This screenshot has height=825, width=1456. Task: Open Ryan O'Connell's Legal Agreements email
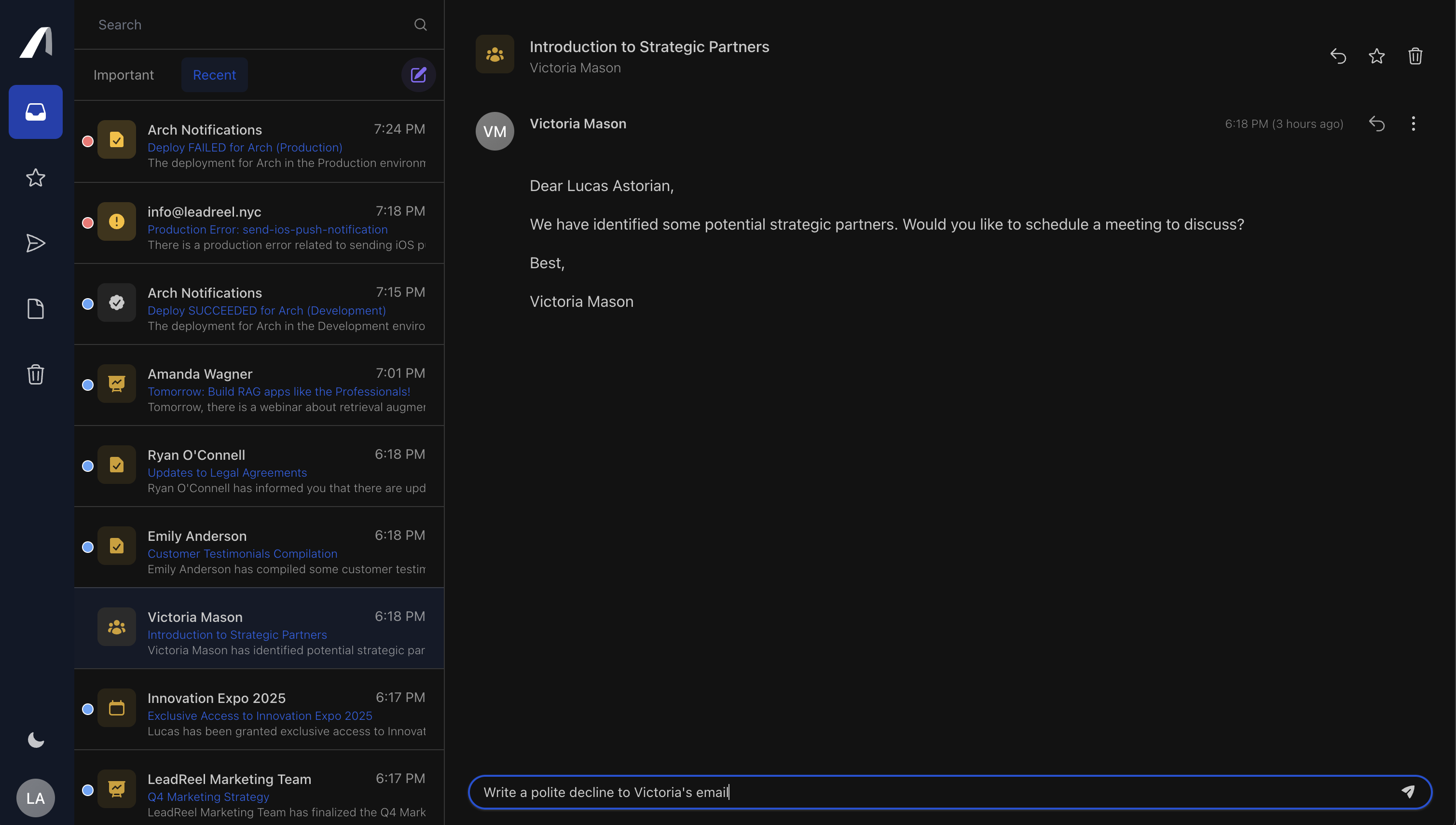[259, 467]
